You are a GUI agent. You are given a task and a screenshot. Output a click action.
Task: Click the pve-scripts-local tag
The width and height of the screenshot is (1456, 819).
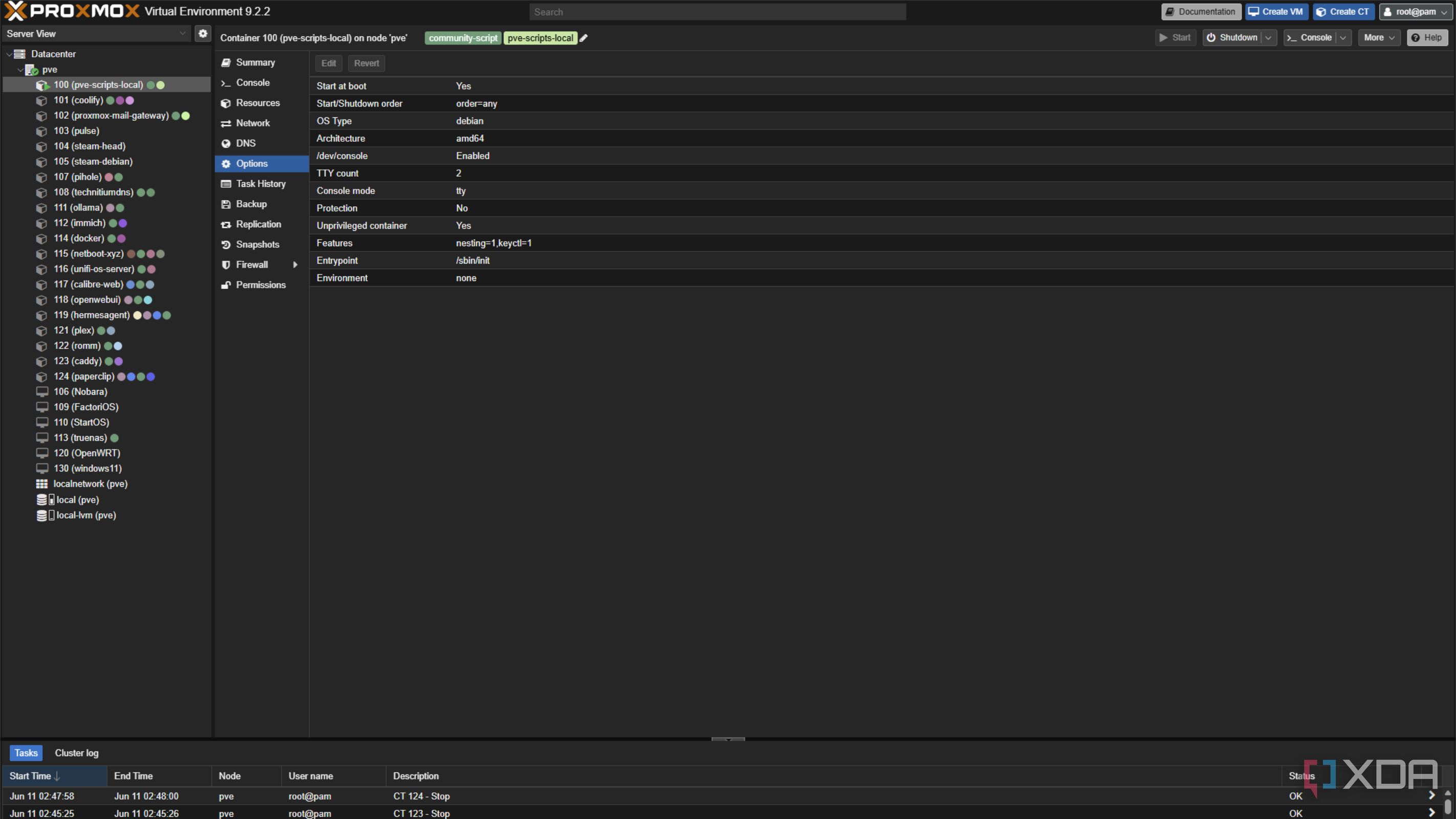coord(540,38)
